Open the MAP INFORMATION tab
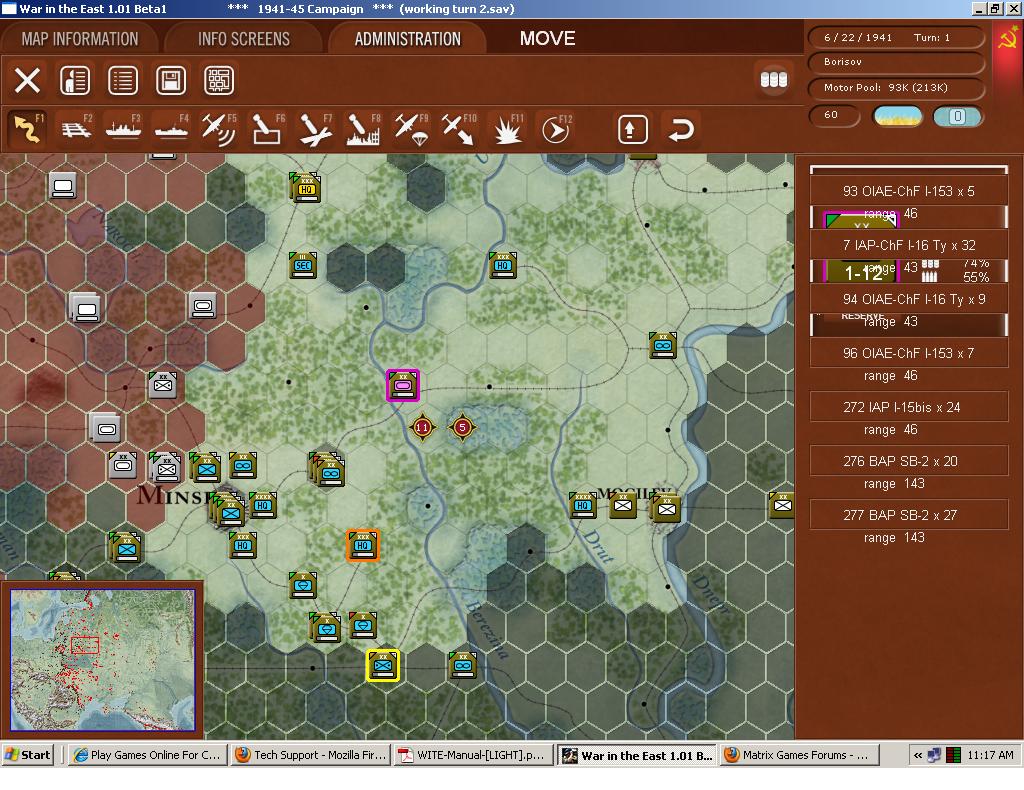The image size is (1024, 790). coord(80,39)
